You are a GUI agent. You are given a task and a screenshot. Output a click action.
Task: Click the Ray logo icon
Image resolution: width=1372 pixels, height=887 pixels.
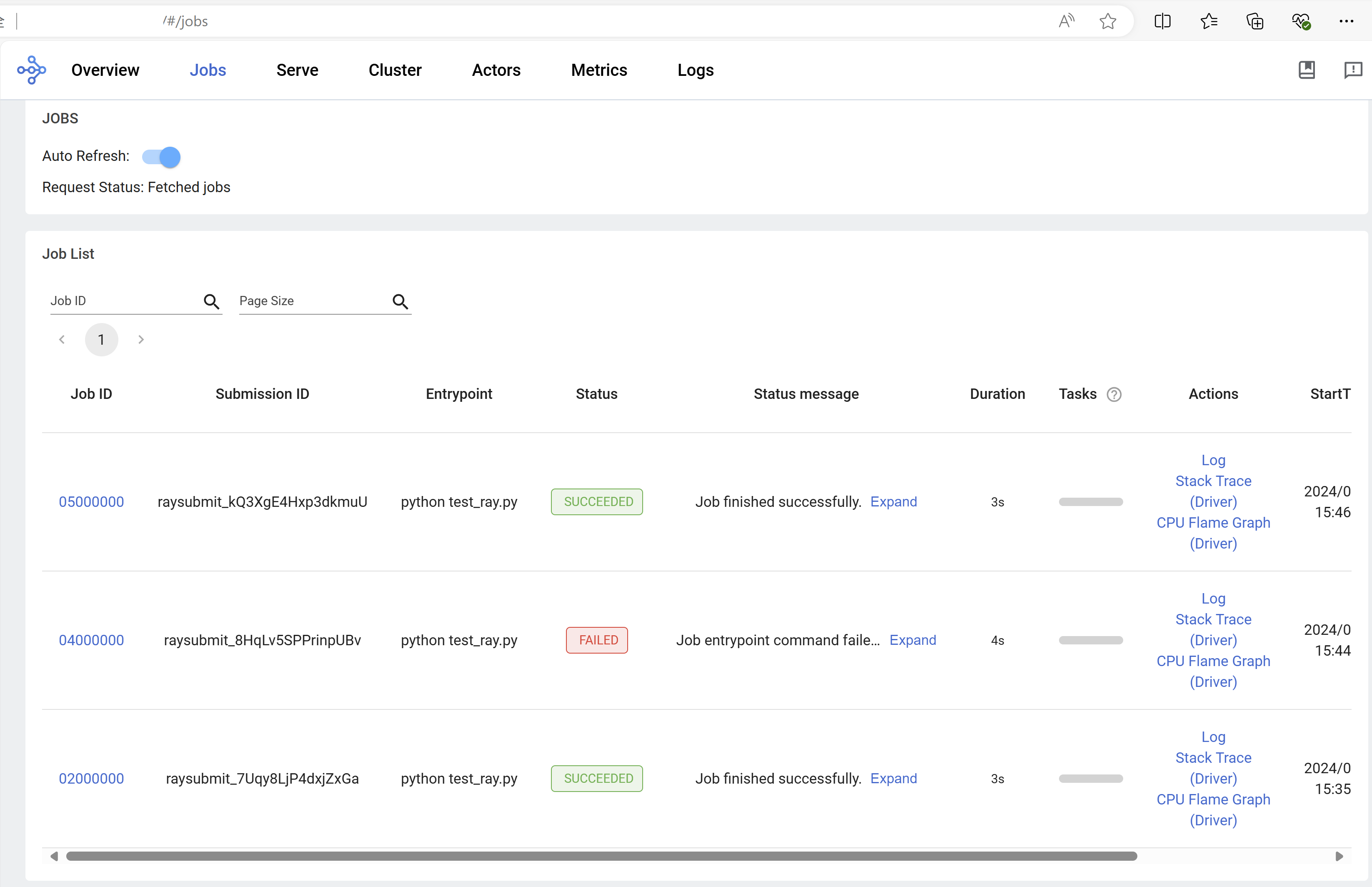click(32, 70)
